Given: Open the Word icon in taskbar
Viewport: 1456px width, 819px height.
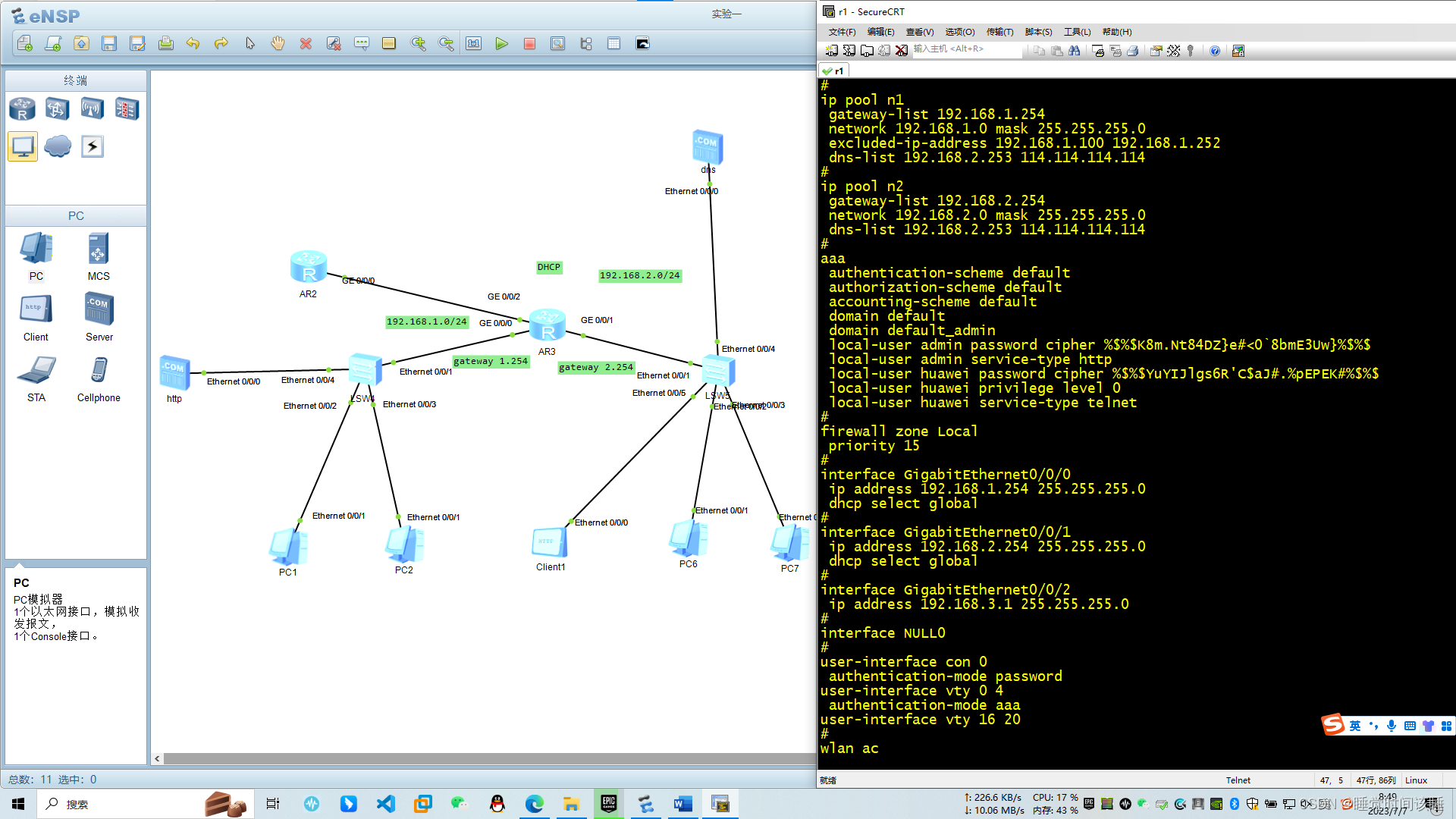Looking at the screenshot, I should tap(682, 804).
